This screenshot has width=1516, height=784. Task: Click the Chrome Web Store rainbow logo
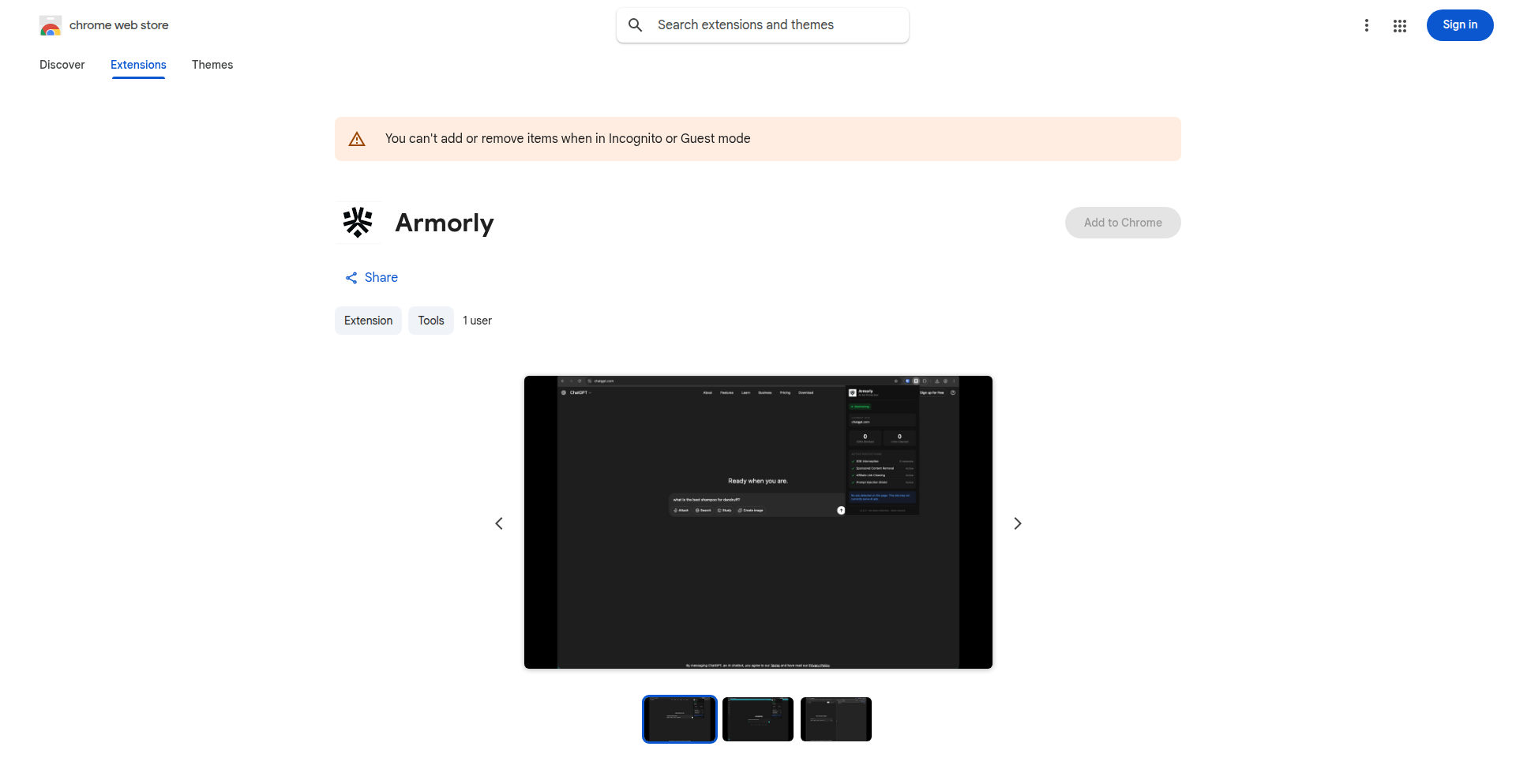pyautogui.click(x=51, y=25)
